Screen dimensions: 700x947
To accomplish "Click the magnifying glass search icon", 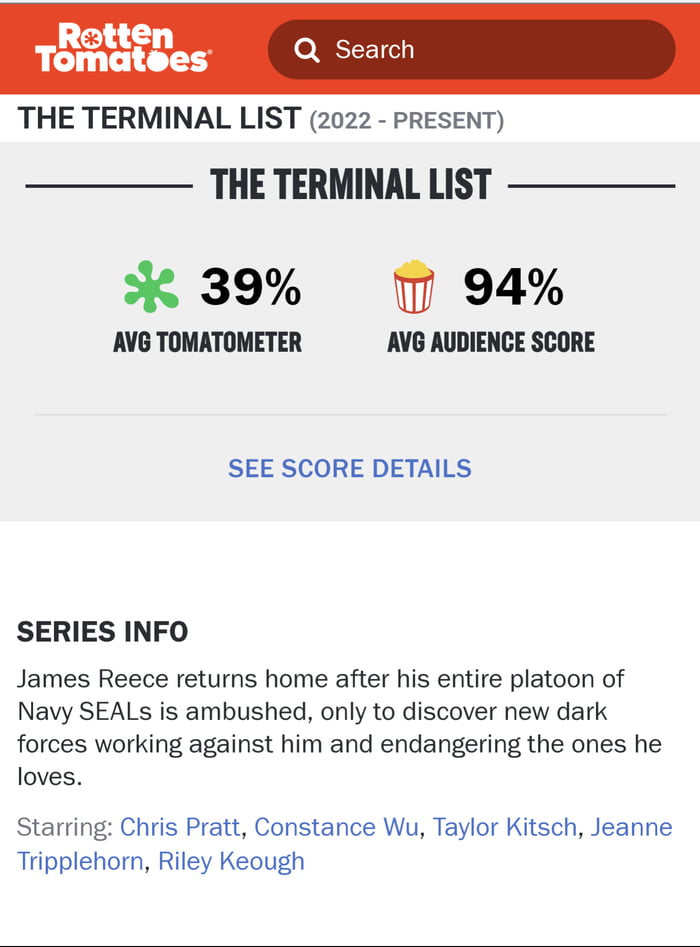I will (307, 50).
